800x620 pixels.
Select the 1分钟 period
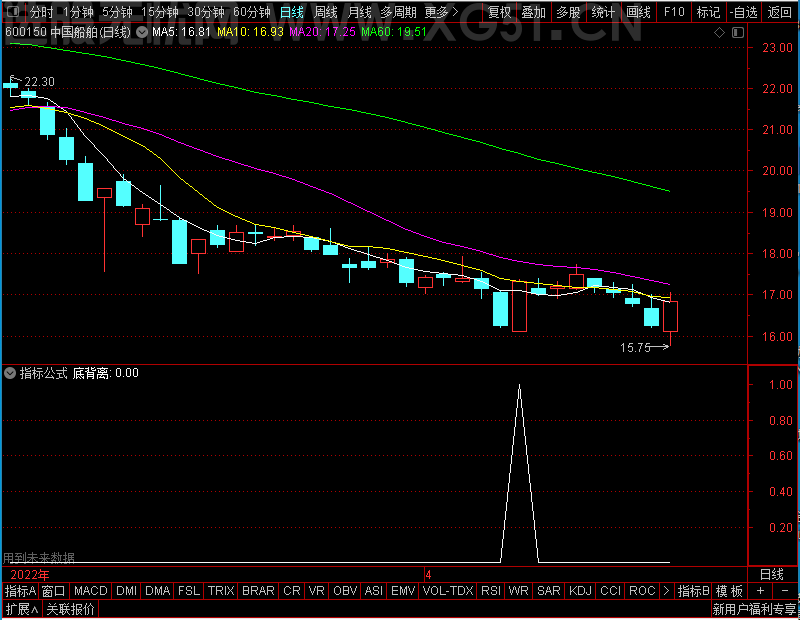point(78,12)
